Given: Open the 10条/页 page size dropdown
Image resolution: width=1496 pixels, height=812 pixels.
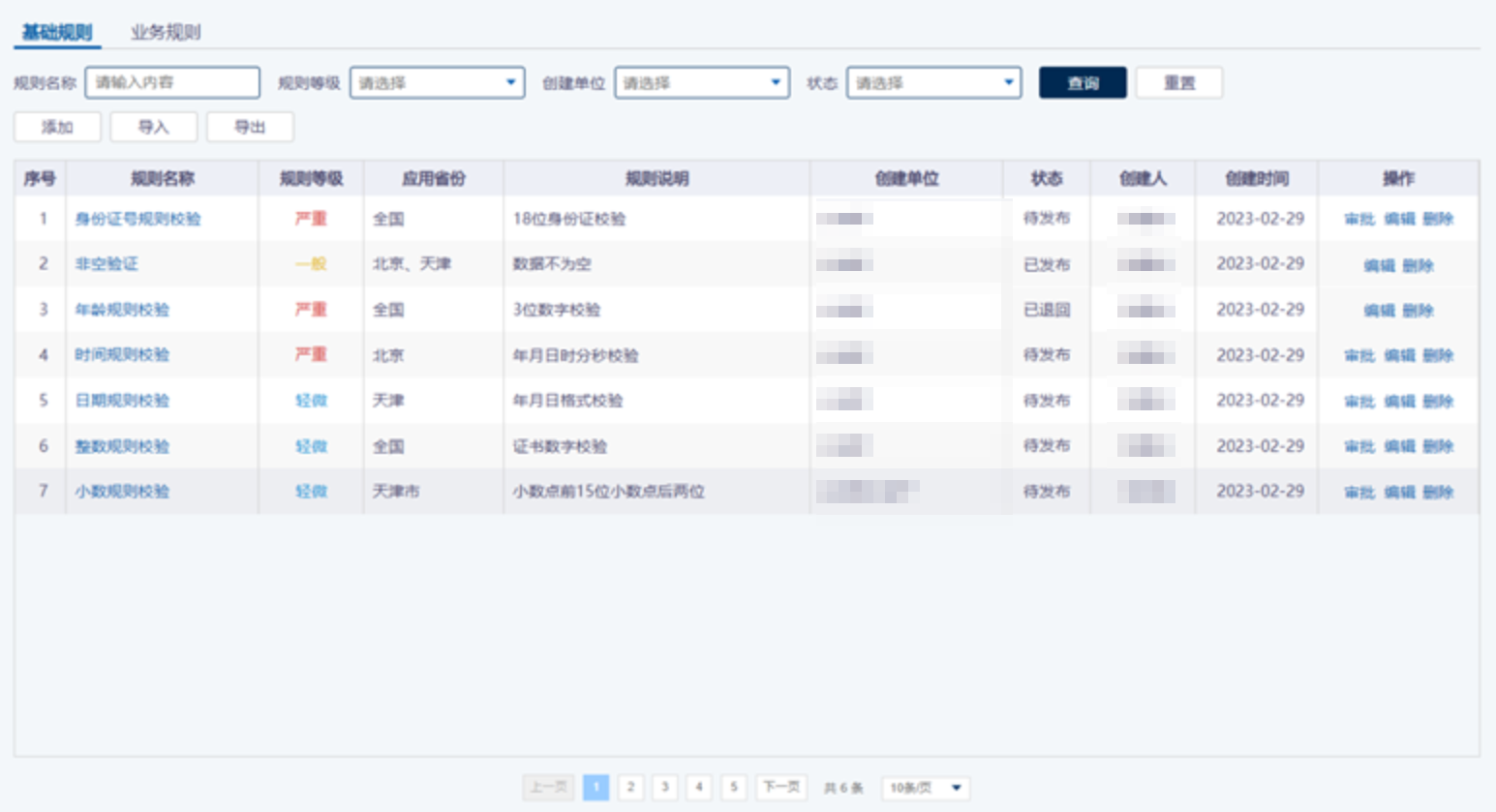Looking at the screenshot, I should click(x=926, y=788).
